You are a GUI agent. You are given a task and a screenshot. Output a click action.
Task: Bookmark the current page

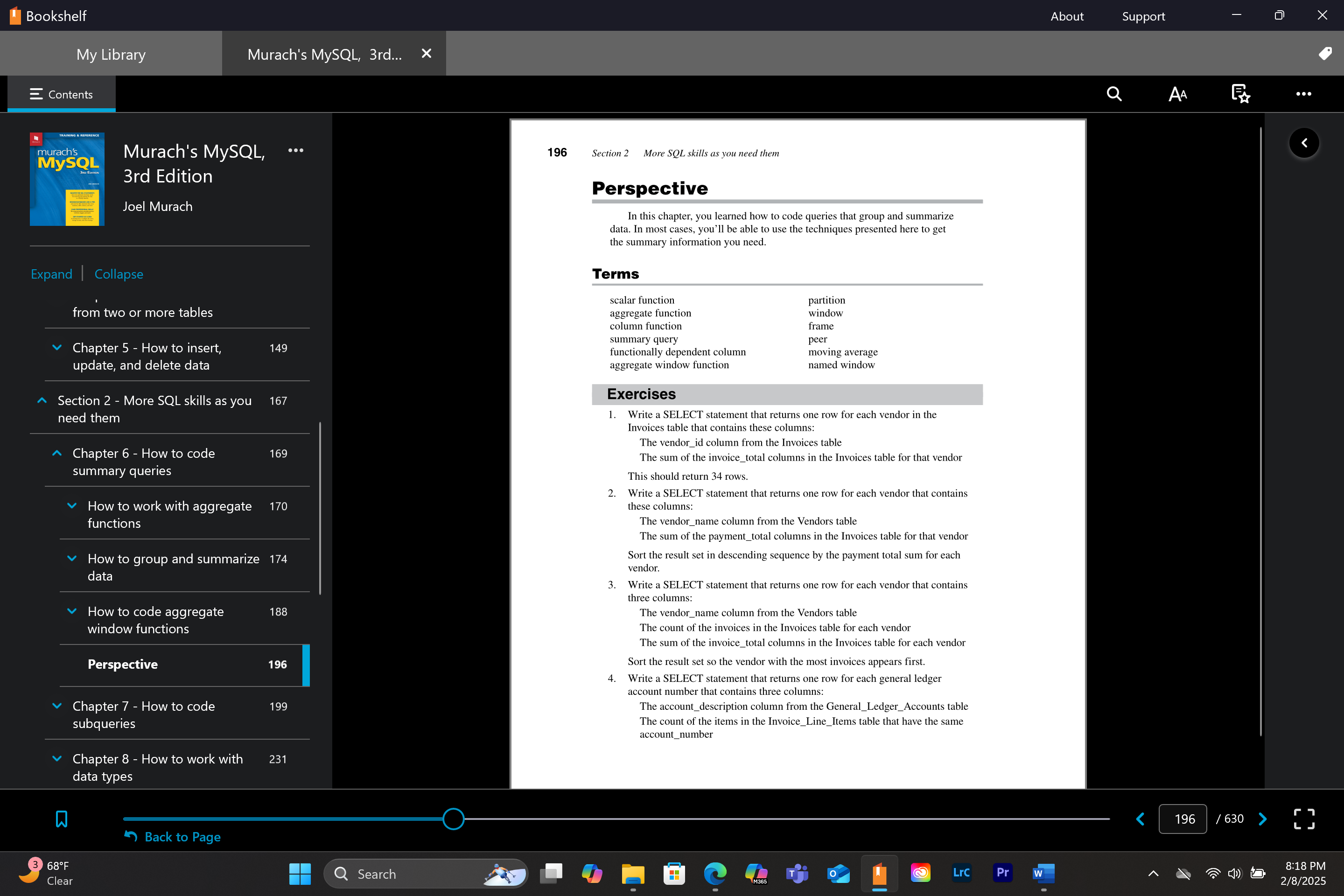point(61,819)
